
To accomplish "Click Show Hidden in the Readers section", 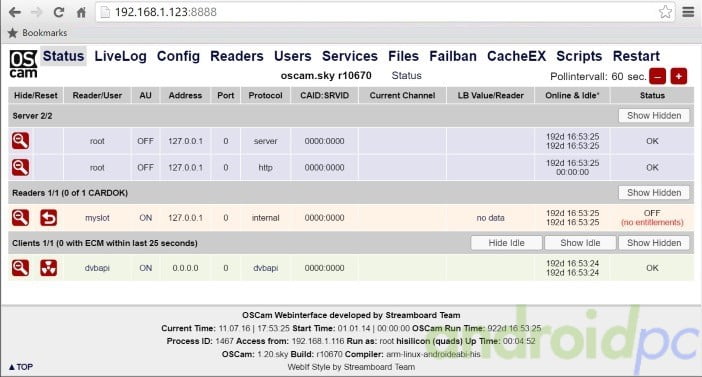I will point(654,193).
